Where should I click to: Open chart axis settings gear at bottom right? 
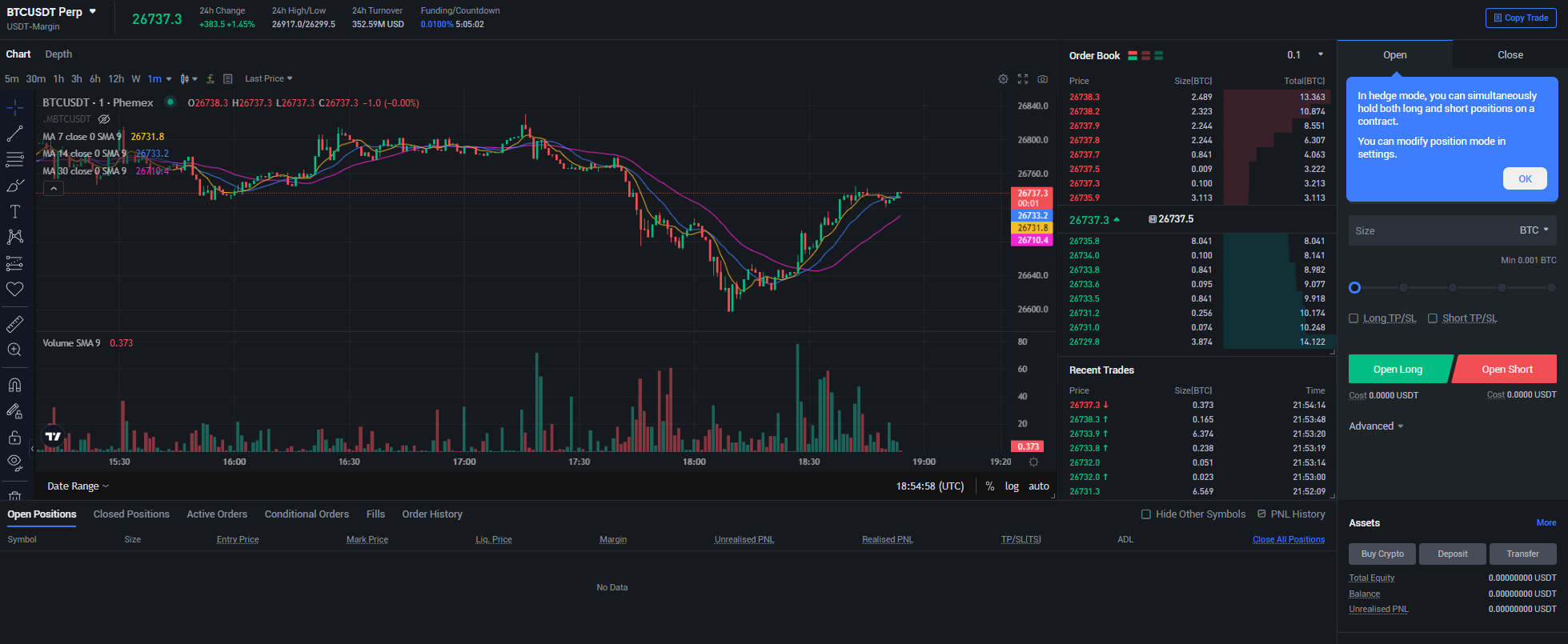(x=1034, y=462)
